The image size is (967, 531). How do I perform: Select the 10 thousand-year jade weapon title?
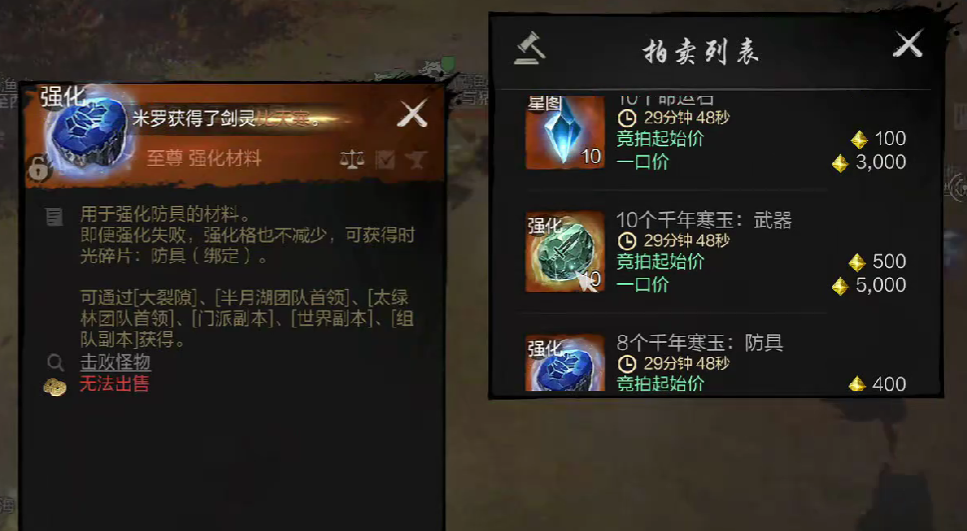pyautogui.click(x=704, y=221)
